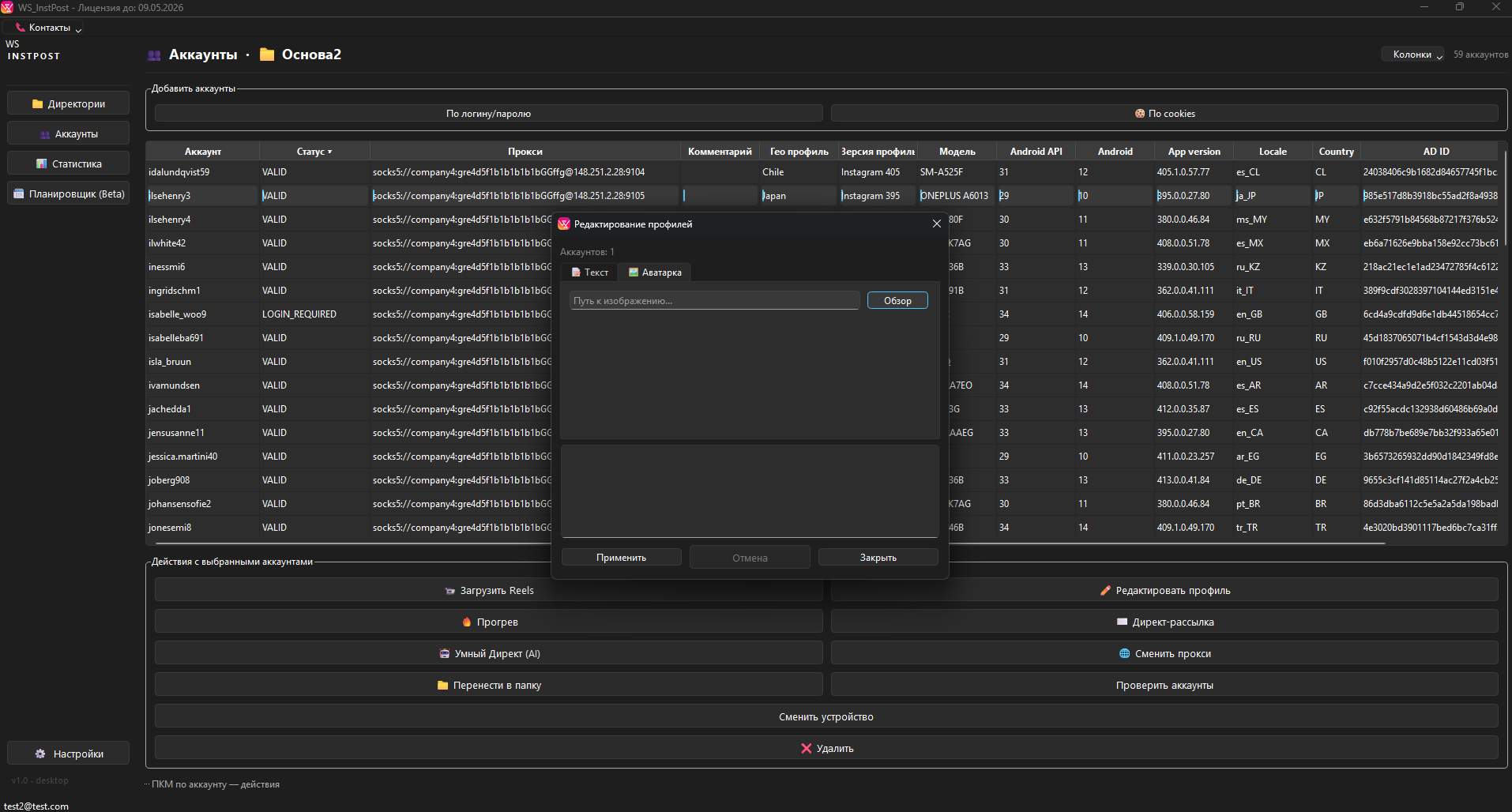Launch Умный Директ (AI) action

coord(488,653)
